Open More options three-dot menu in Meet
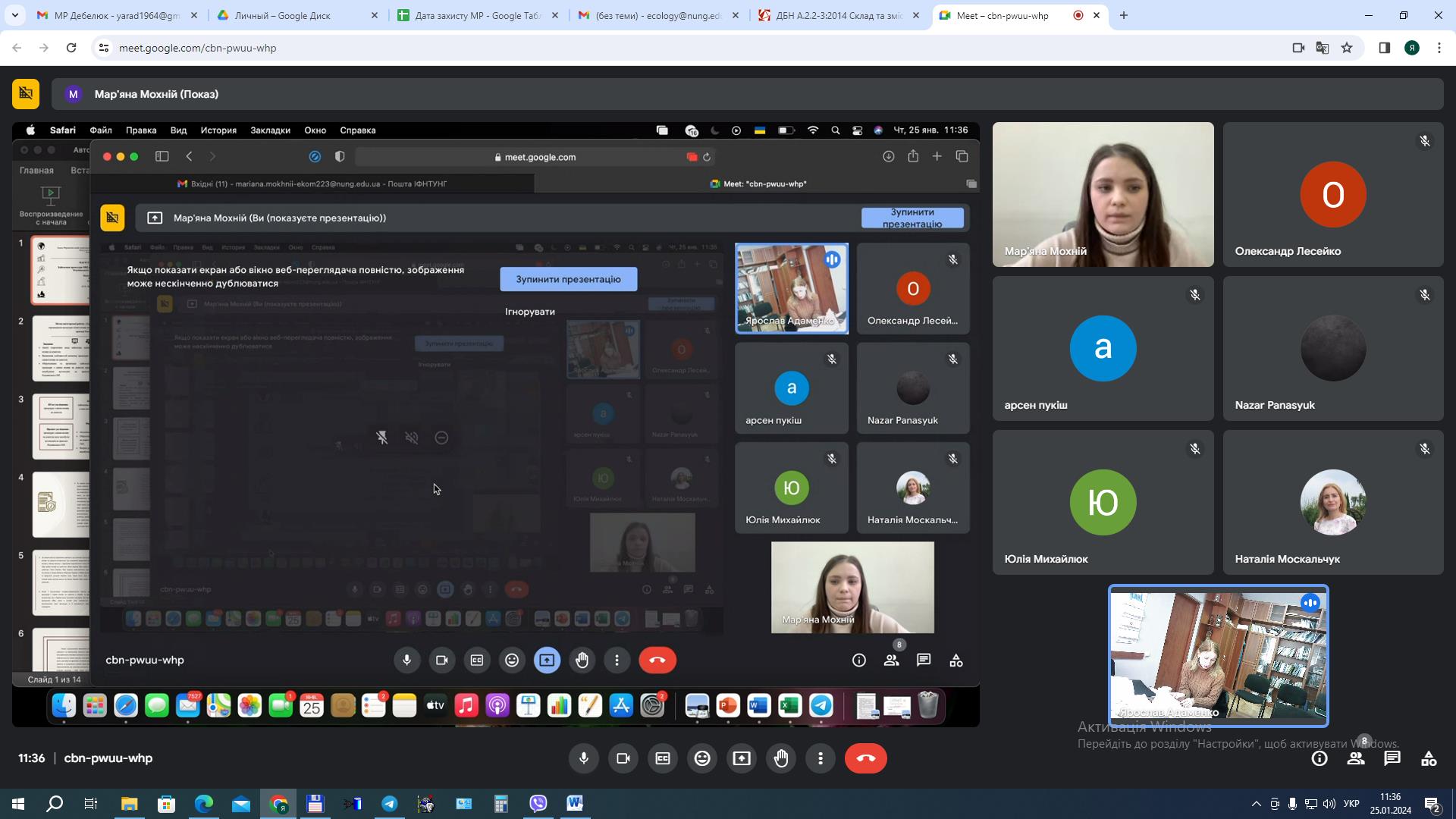 (x=821, y=758)
